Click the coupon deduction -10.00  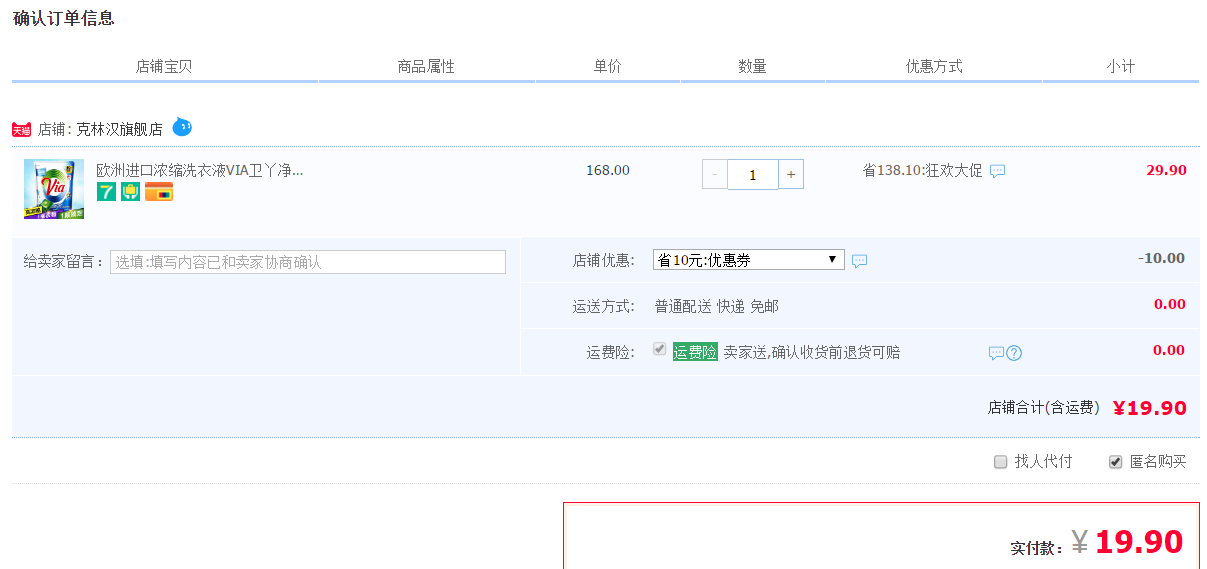[x=1161, y=258]
